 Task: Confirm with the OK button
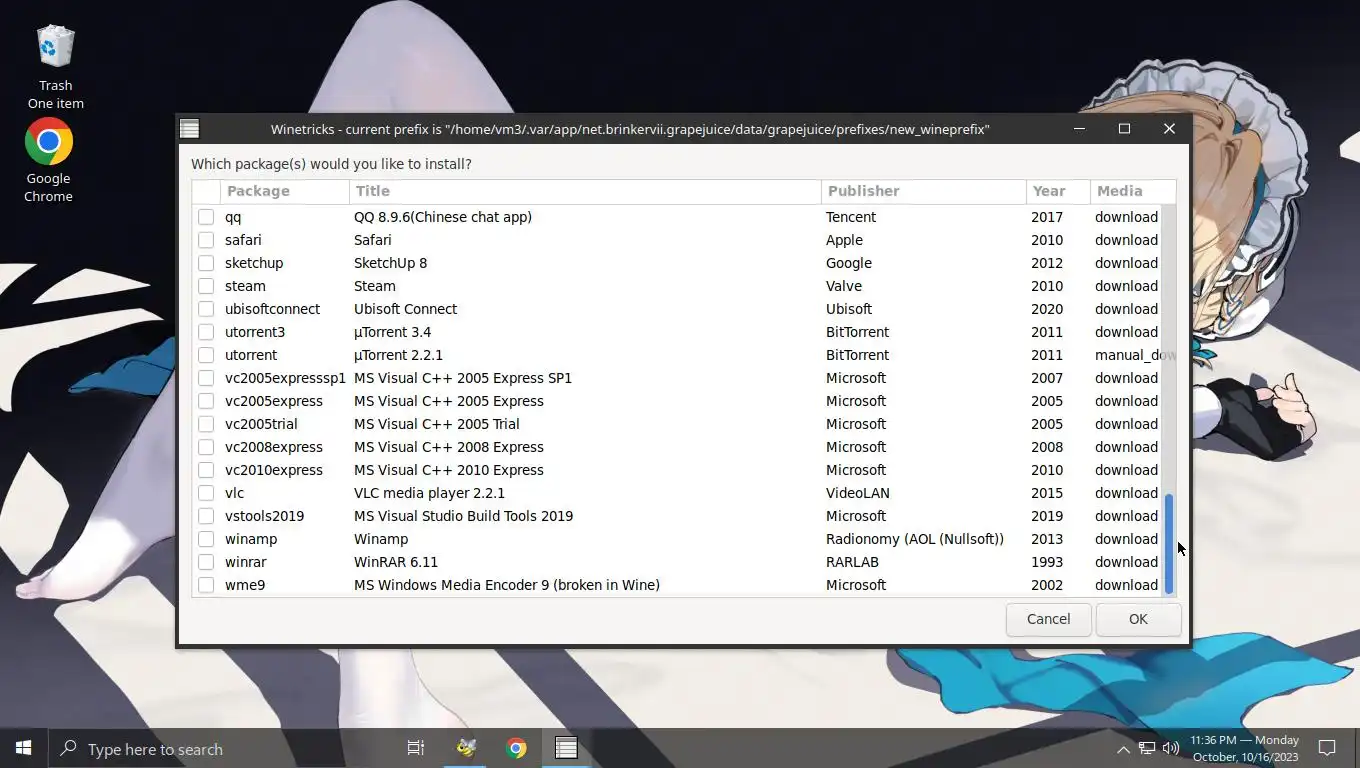pyautogui.click(x=1138, y=619)
